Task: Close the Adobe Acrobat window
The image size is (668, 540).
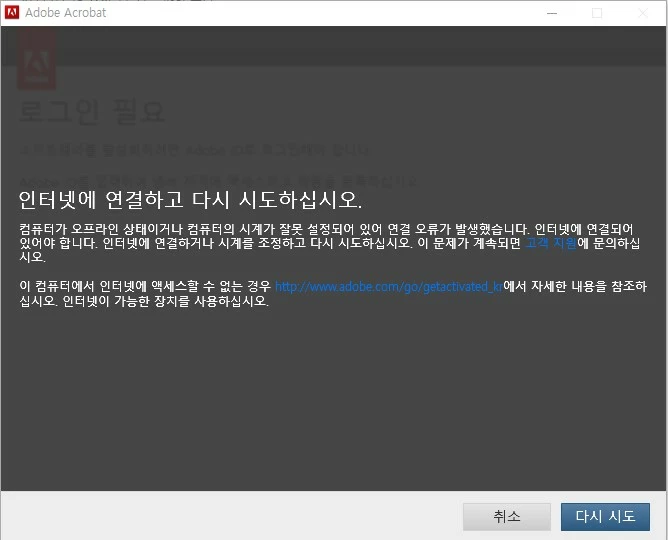Action: pos(643,13)
